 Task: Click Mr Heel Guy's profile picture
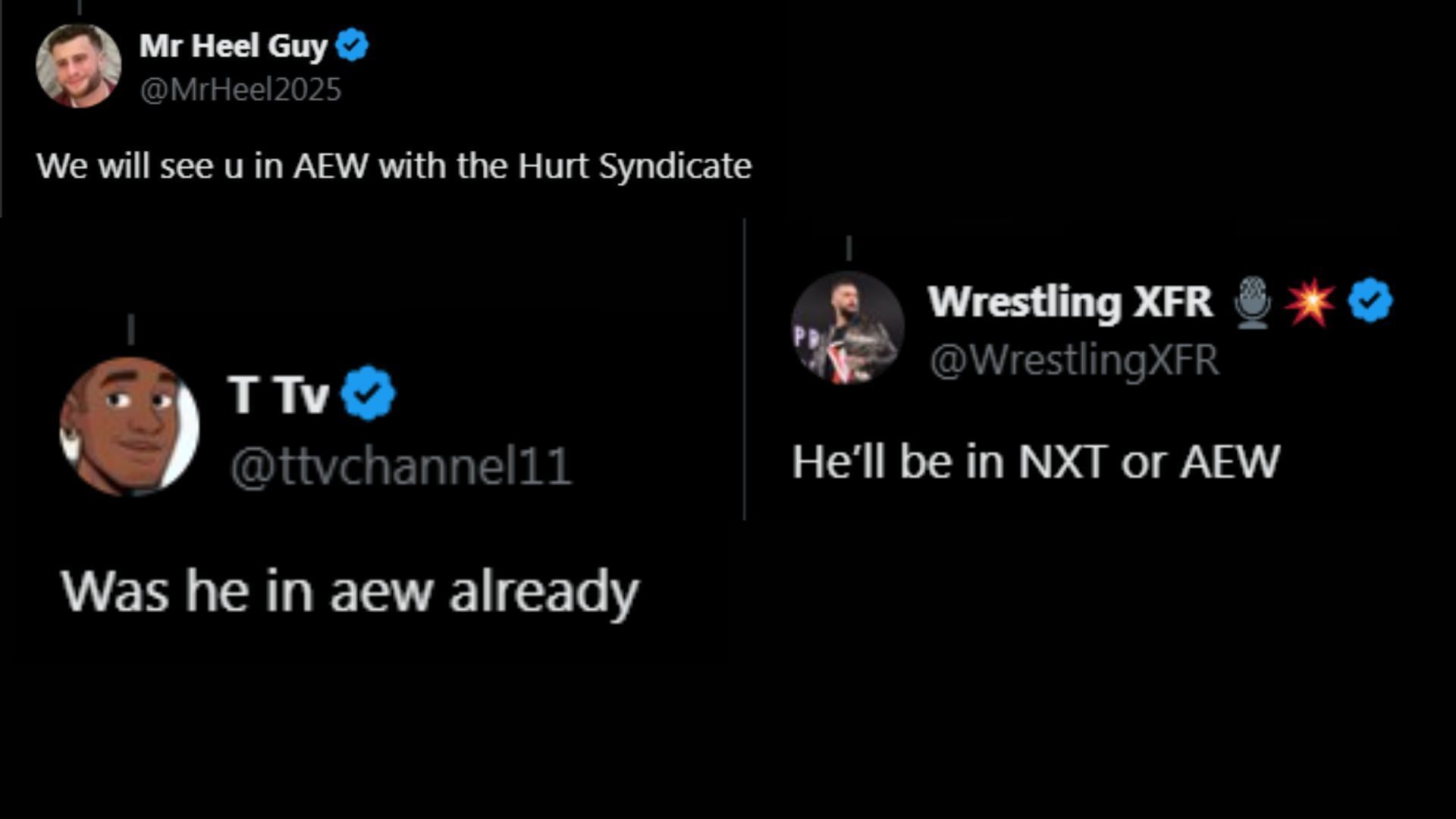pos(78,66)
